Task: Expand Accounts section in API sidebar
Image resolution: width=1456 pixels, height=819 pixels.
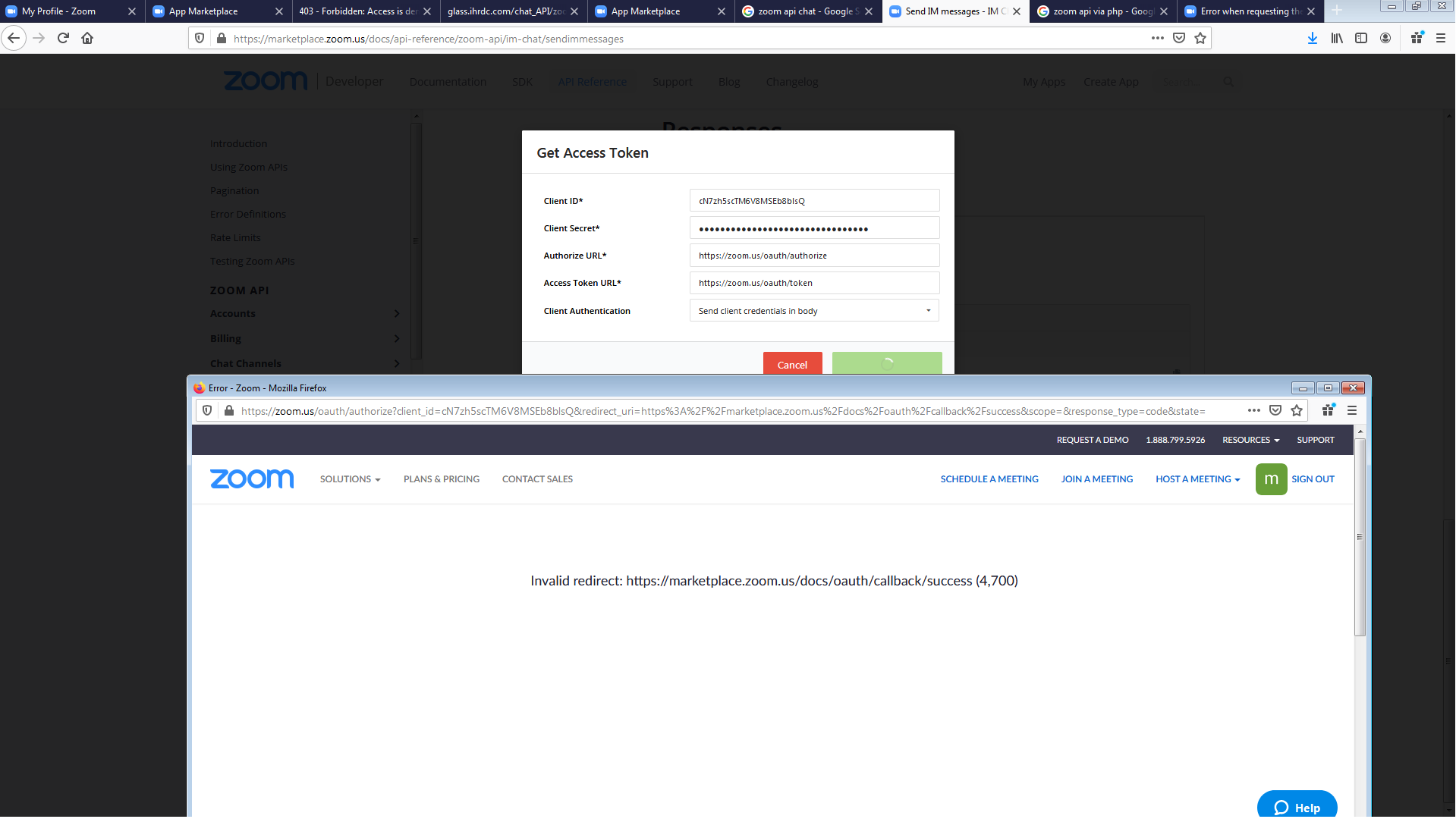Action: pyautogui.click(x=305, y=314)
